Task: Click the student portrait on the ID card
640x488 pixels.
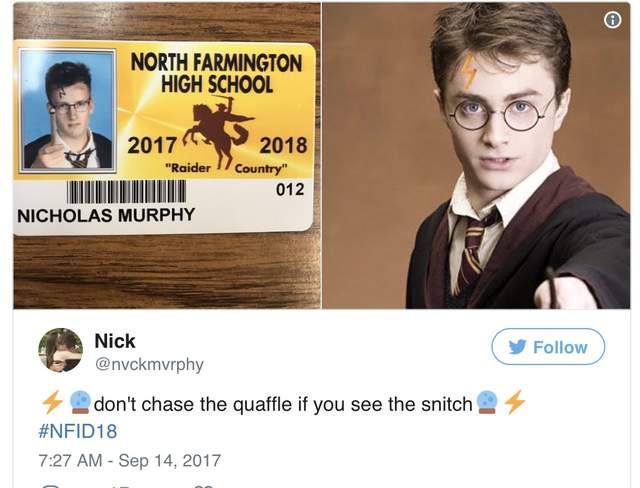Action: (68, 109)
